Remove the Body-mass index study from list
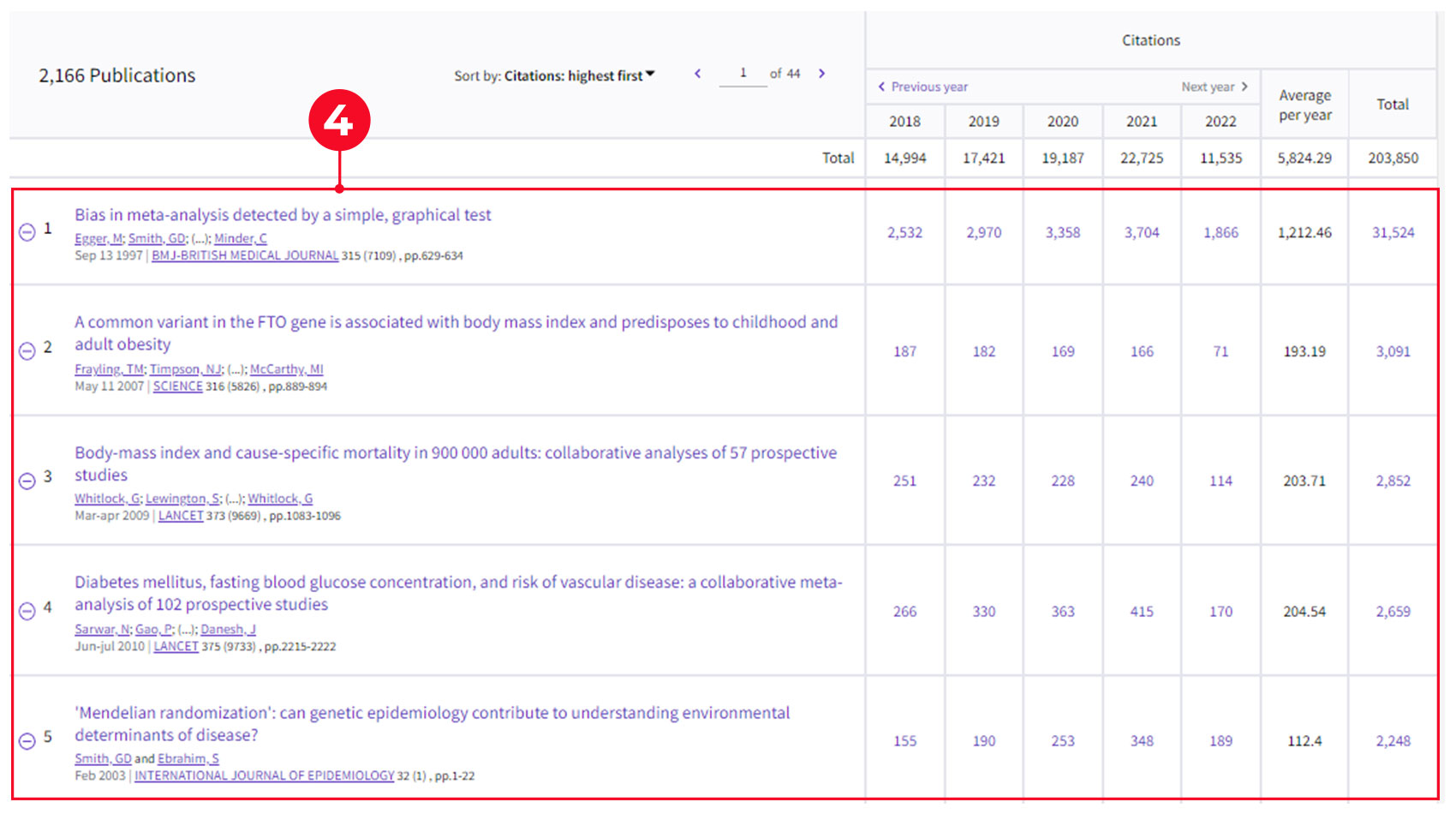This screenshot has height=814, width=1456. [x=26, y=481]
